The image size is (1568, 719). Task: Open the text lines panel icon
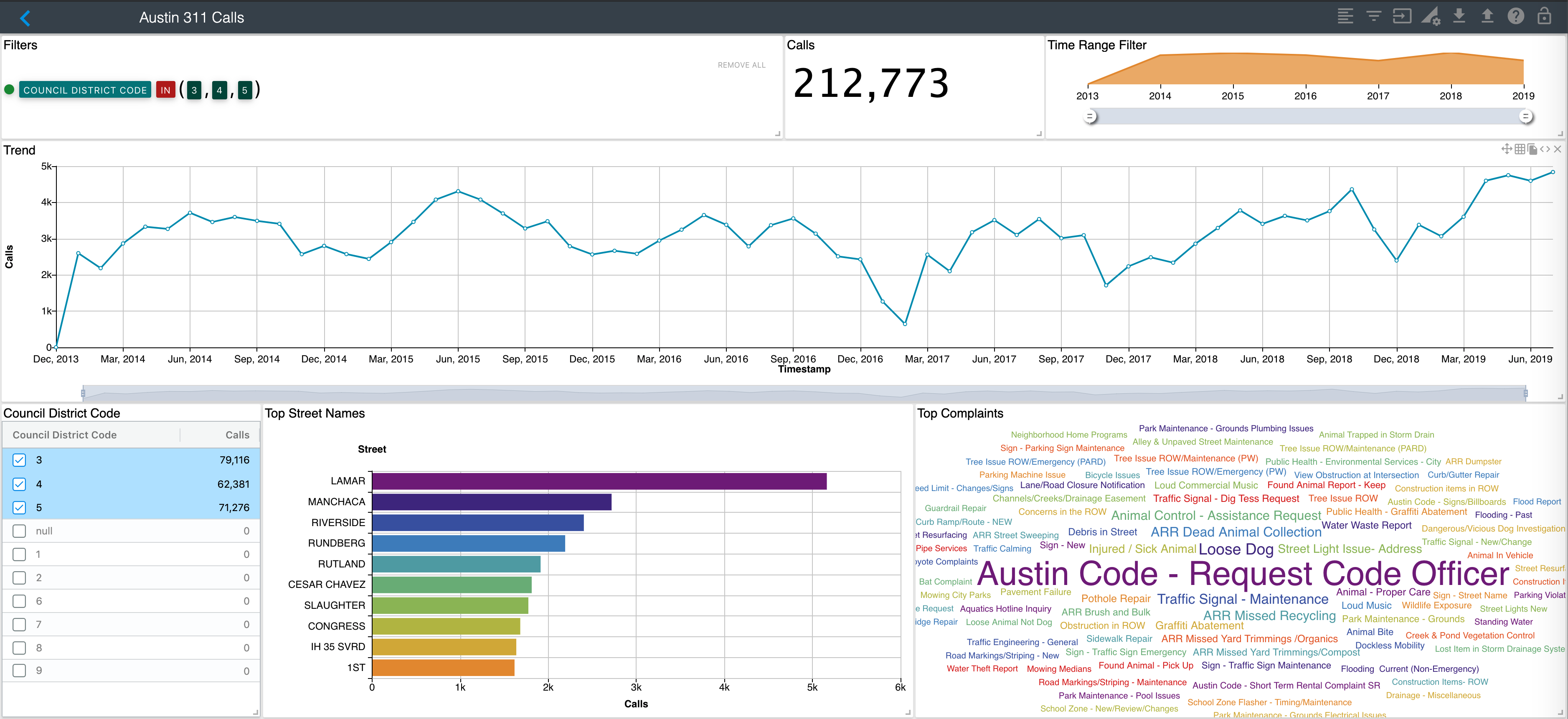(1345, 16)
